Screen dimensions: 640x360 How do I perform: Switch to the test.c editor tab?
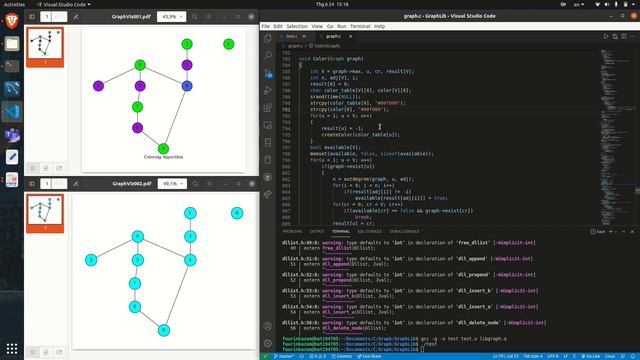[x=293, y=36]
